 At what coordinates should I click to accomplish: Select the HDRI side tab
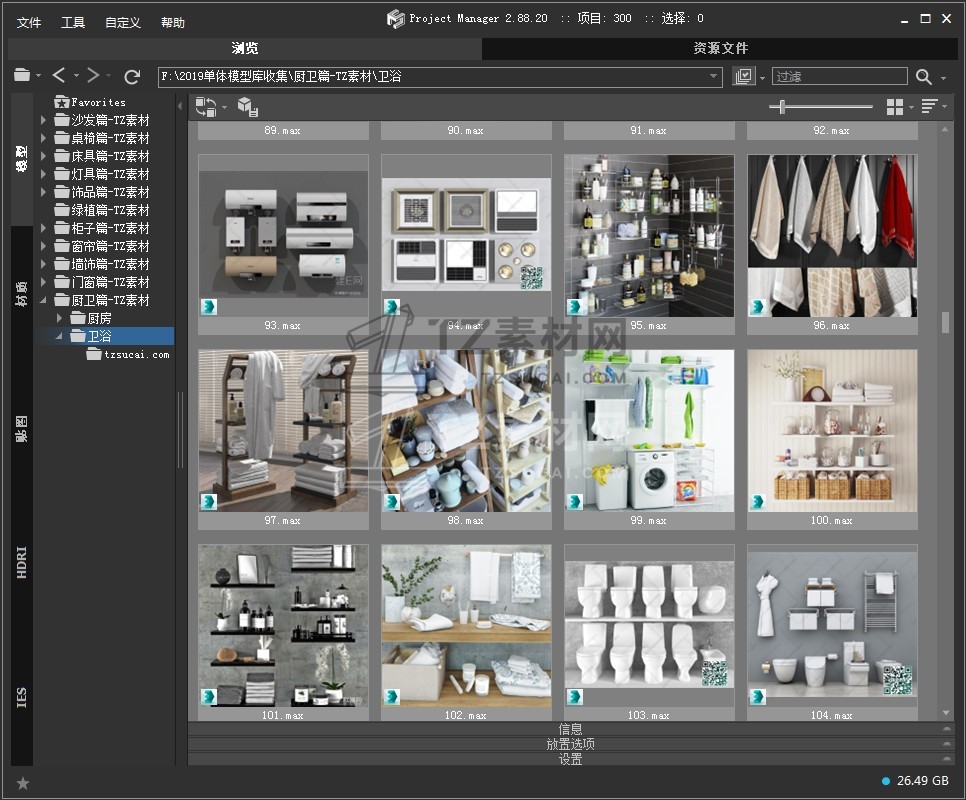click(22, 563)
